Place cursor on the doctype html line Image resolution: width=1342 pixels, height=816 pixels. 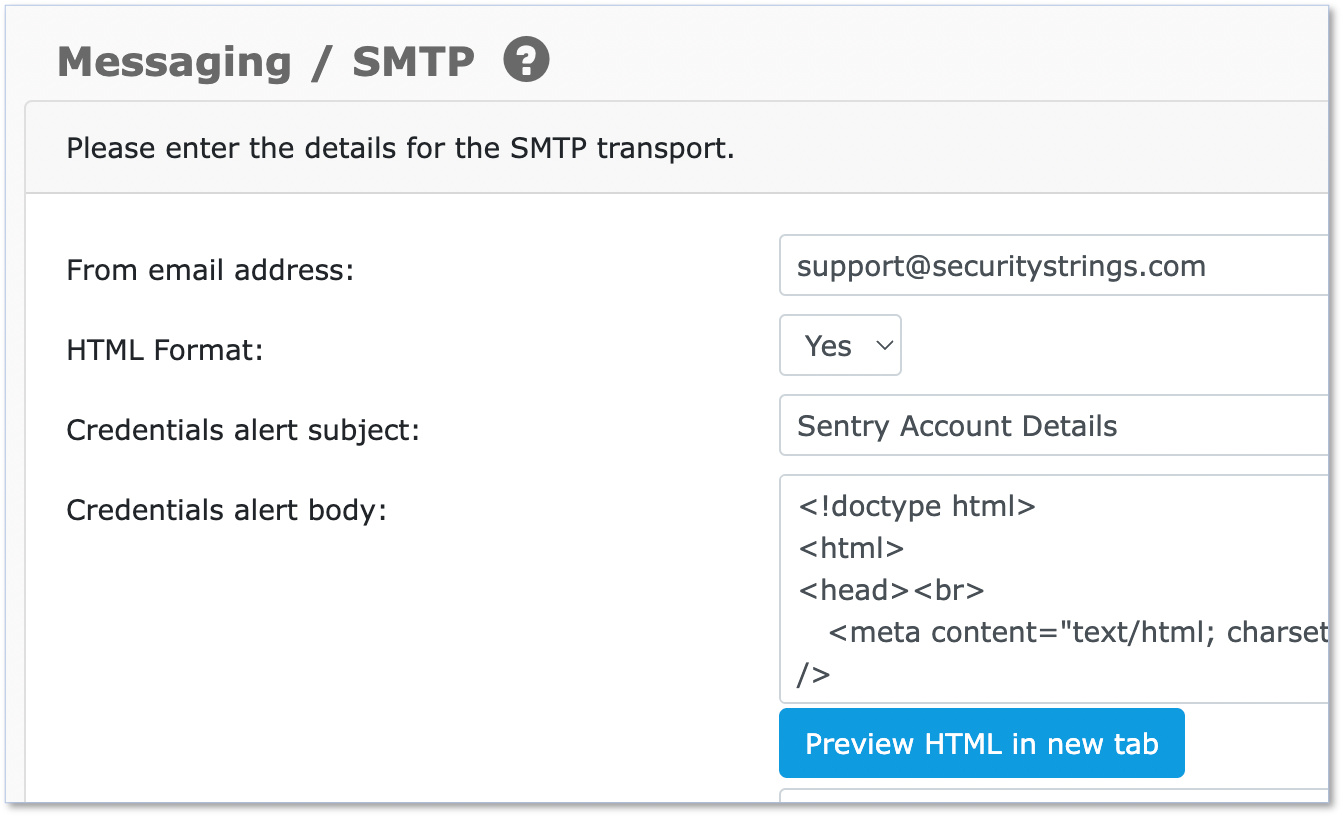pos(916,506)
